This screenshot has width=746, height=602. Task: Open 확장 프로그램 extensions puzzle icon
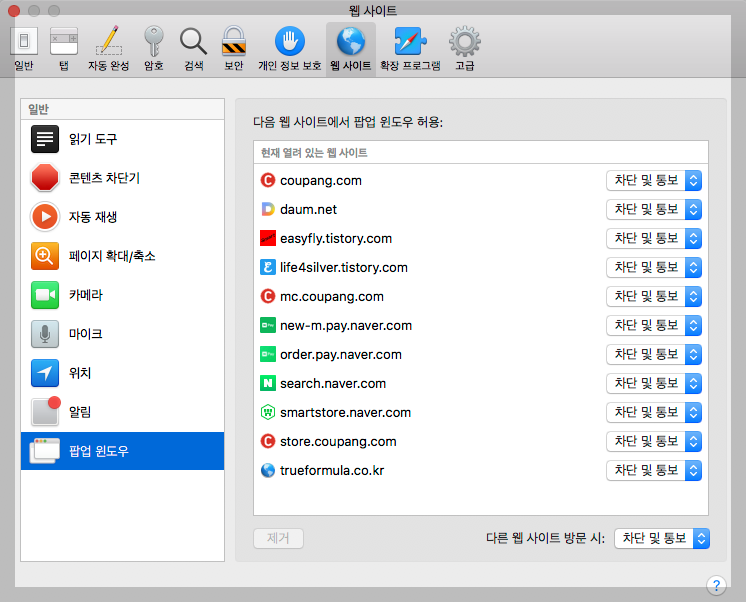pos(410,41)
